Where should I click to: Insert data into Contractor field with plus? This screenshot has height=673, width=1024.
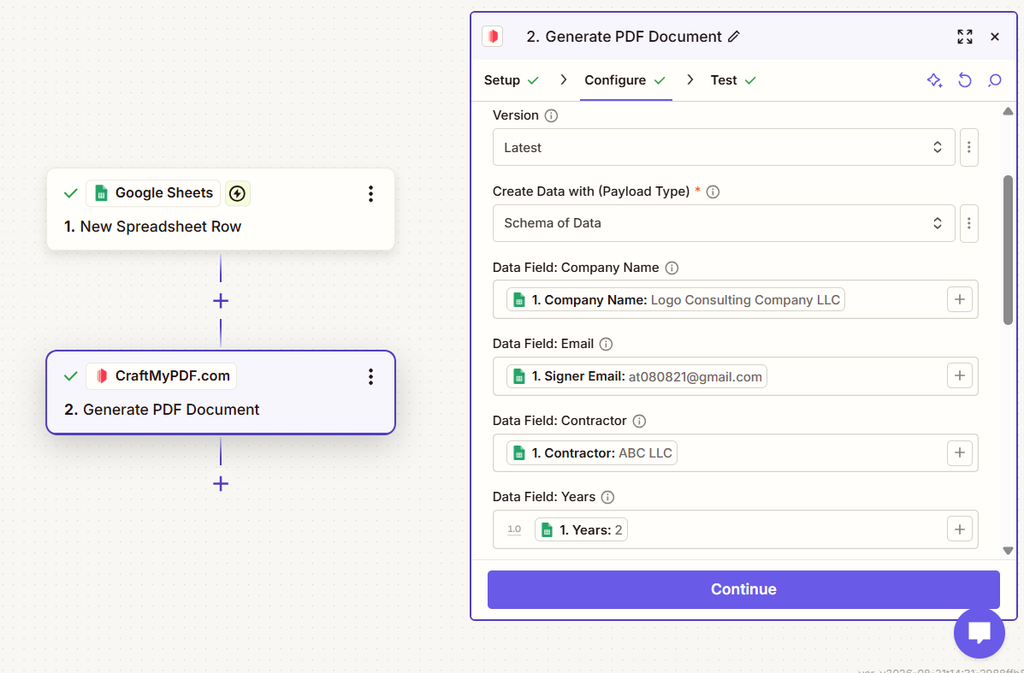pyautogui.click(x=959, y=452)
